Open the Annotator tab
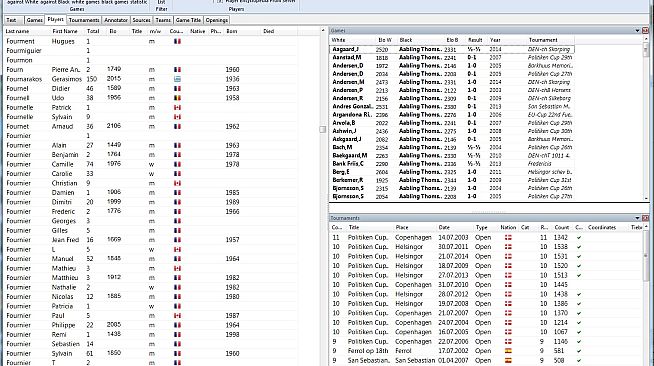The height and width of the screenshot is (366, 654). [x=116, y=20]
